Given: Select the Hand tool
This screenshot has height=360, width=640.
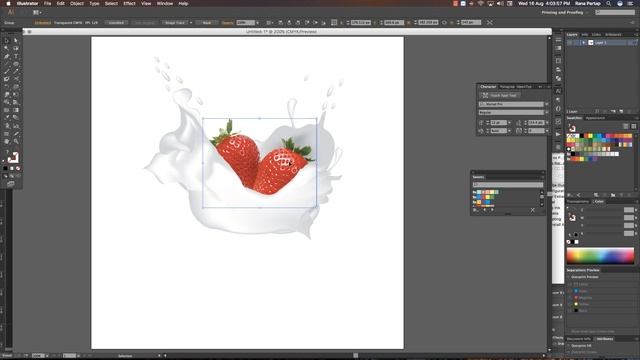Looking at the screenshot, I should [7, 141].
